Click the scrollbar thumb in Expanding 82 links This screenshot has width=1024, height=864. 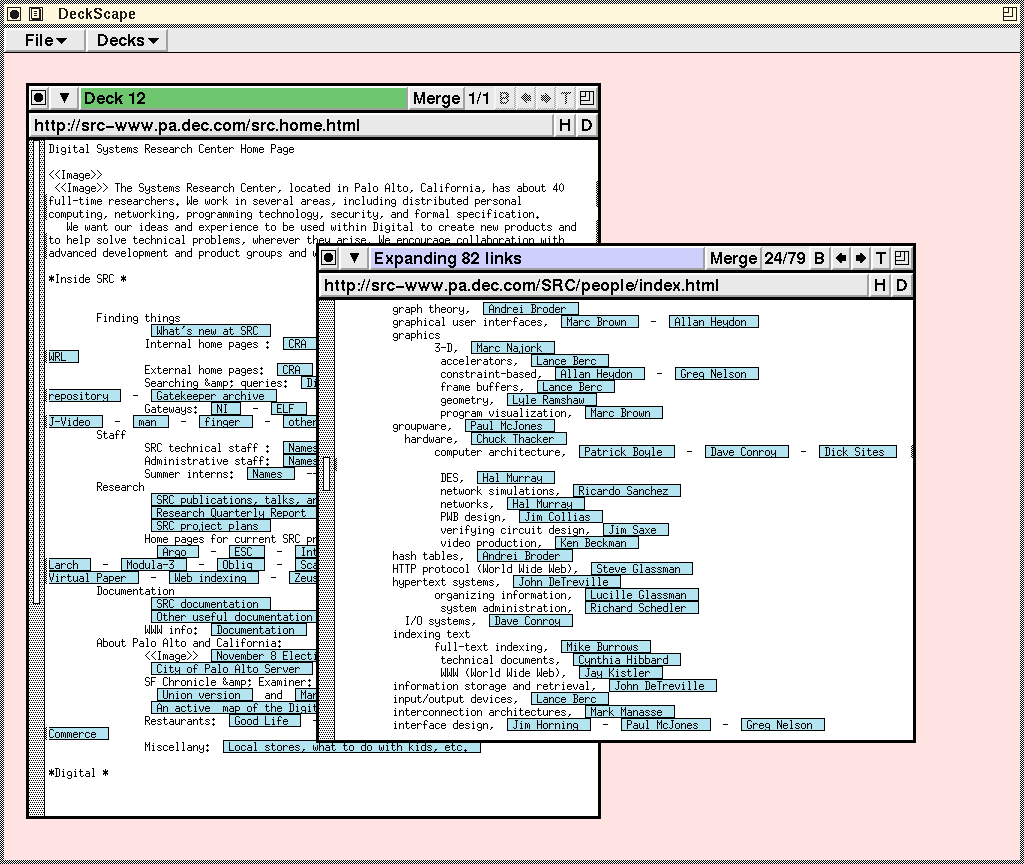[x=327, y=474]
